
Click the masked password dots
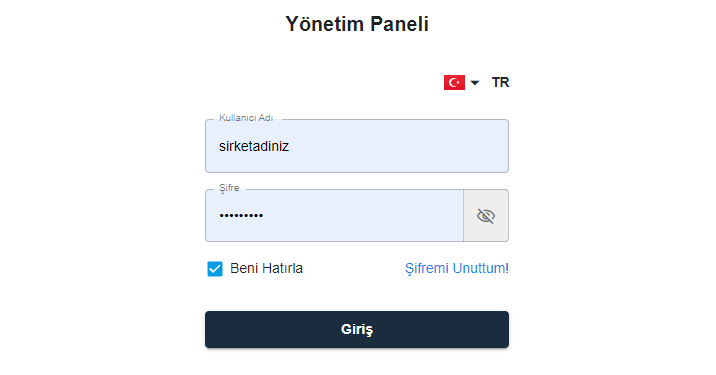241,216
